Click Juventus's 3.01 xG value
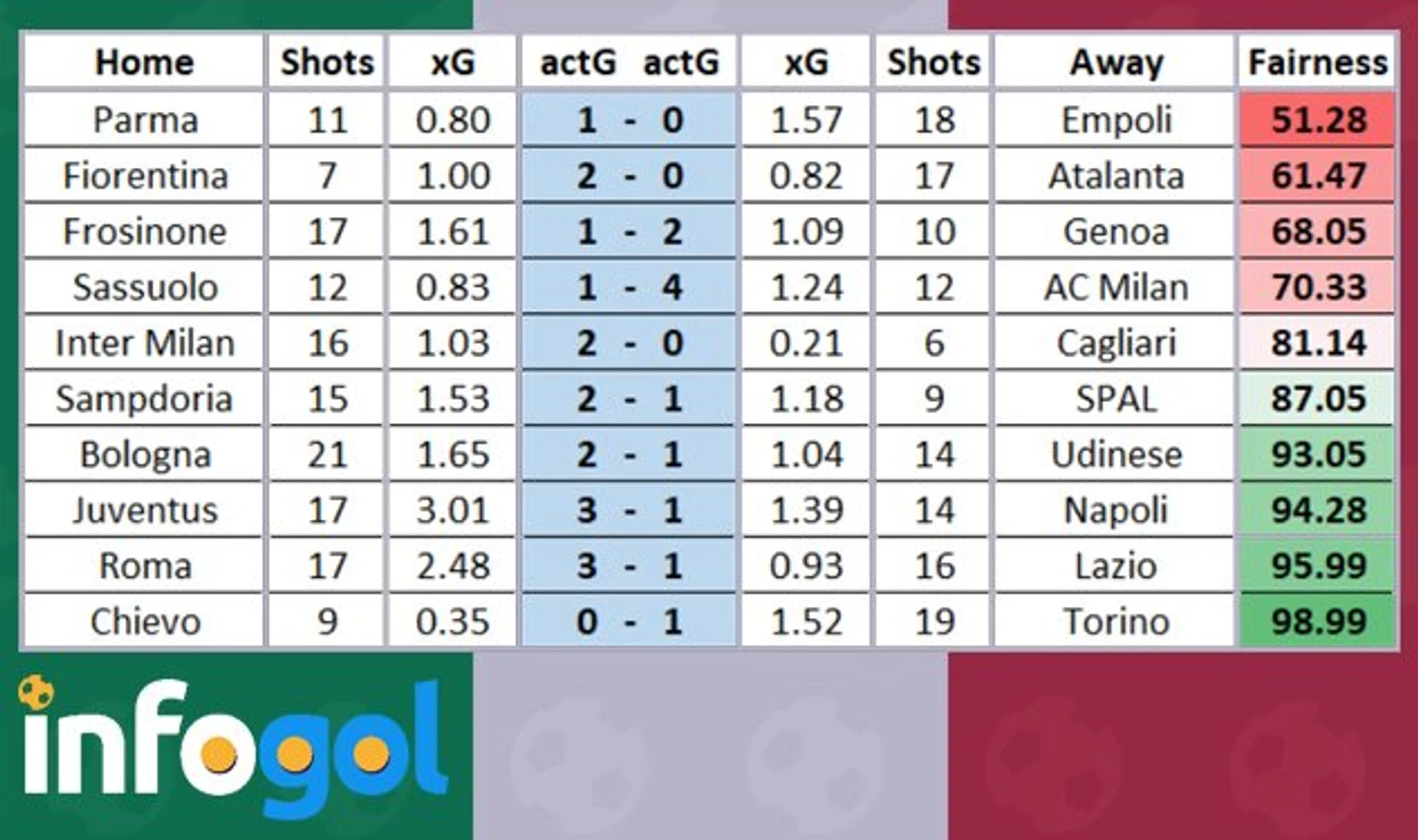Viewport: 1418px width, 840px height. click(x=453, y=510)
